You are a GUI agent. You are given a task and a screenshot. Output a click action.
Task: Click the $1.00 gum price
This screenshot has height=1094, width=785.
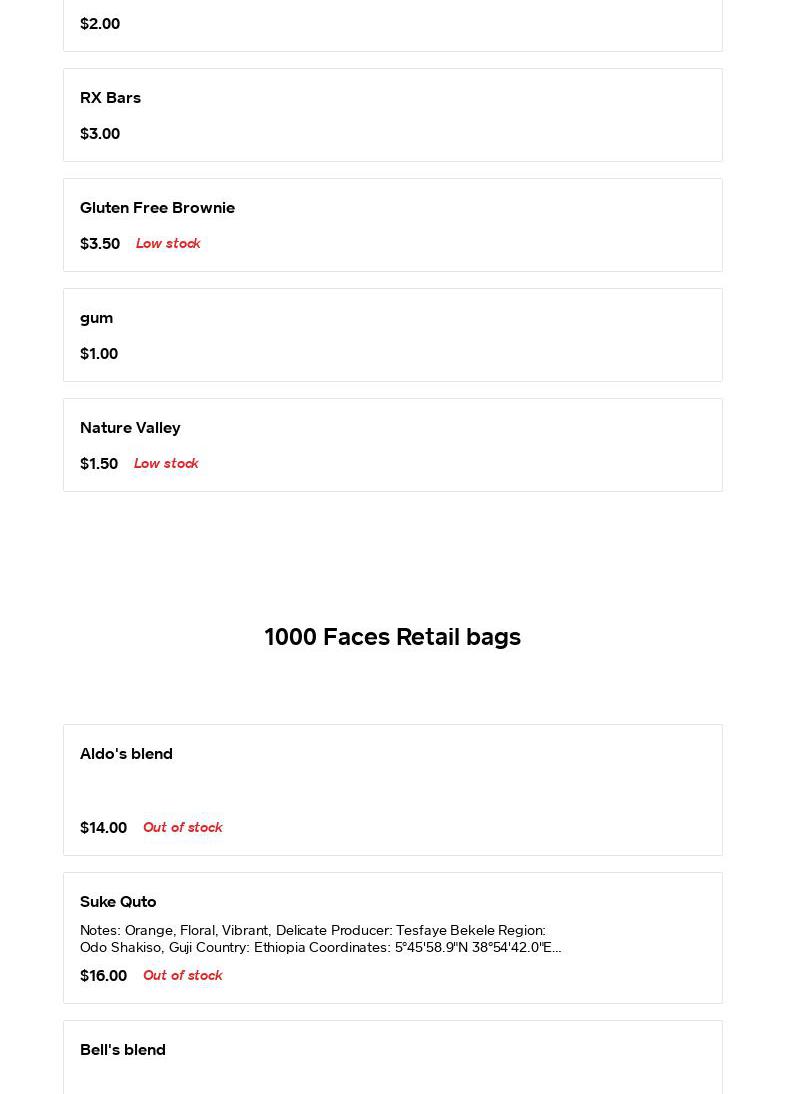[x=99, y=354]
